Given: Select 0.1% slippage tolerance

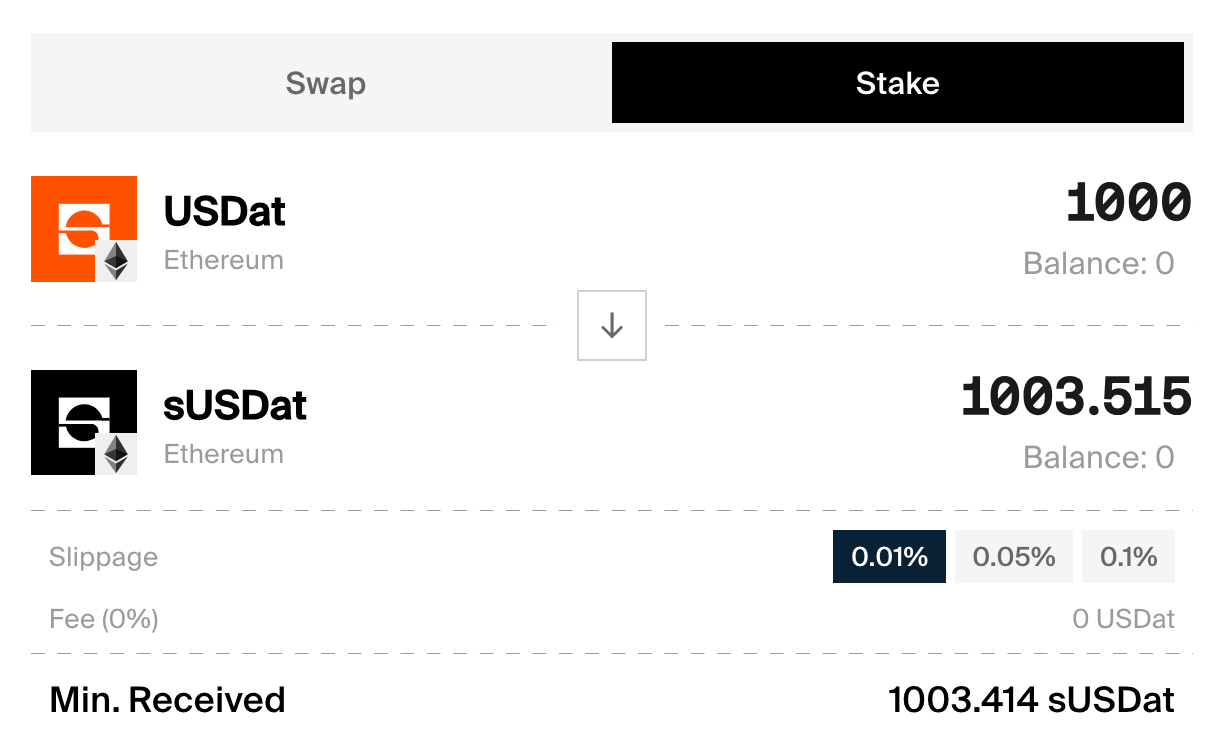Looking at the screenshot, I should [x=1128, y=557].
